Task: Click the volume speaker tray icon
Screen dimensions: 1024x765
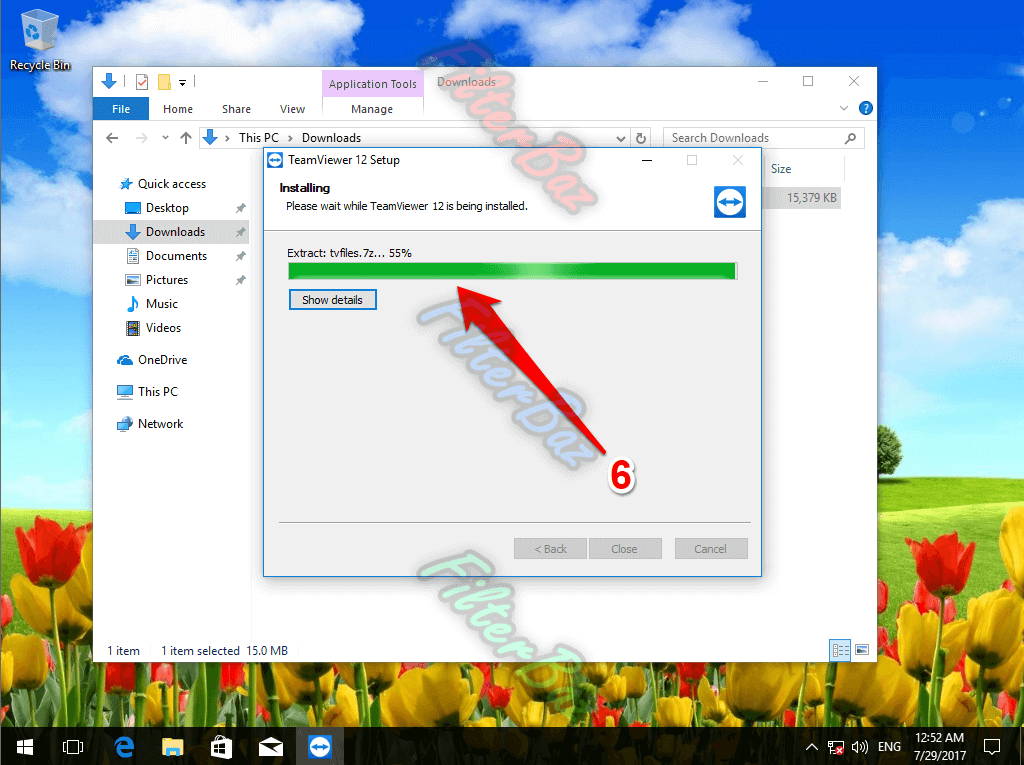Action: coord(859,747)
